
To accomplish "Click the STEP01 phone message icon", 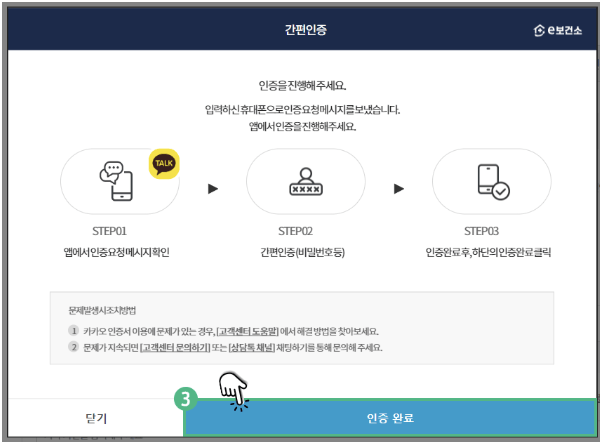I will 116,181.
